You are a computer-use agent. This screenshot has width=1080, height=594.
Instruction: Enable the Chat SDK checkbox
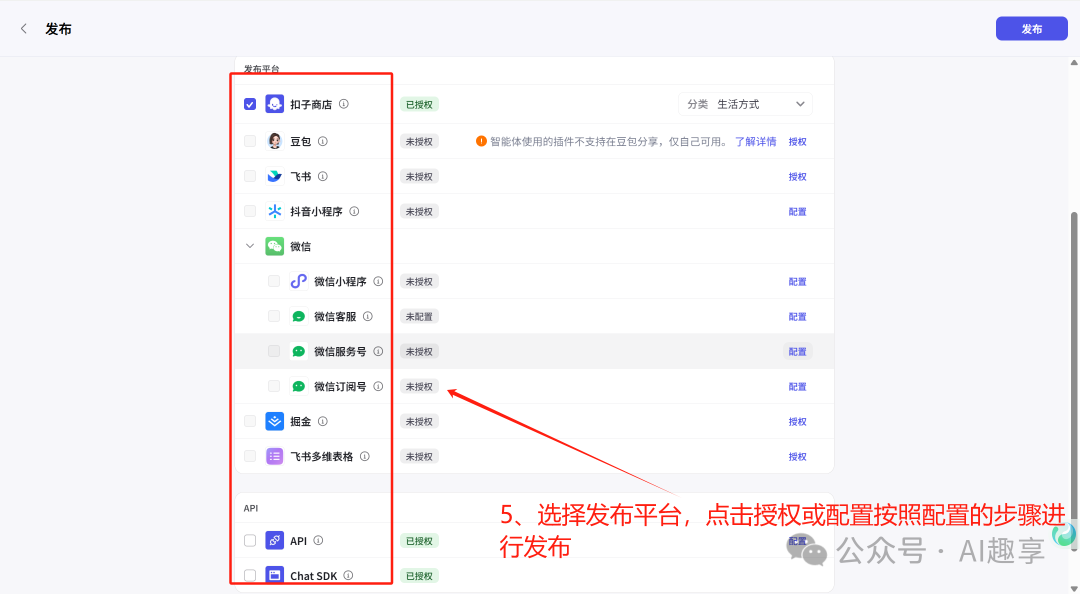click(250, 575)
